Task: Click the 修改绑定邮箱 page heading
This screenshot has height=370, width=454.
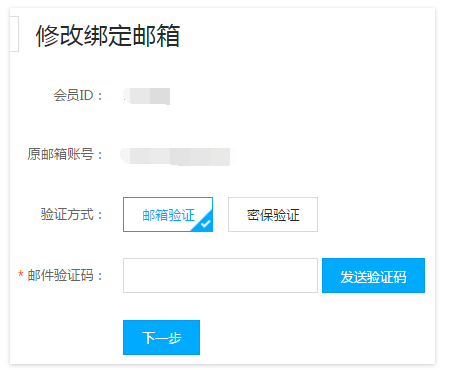Action: click(x=108, y=36)
